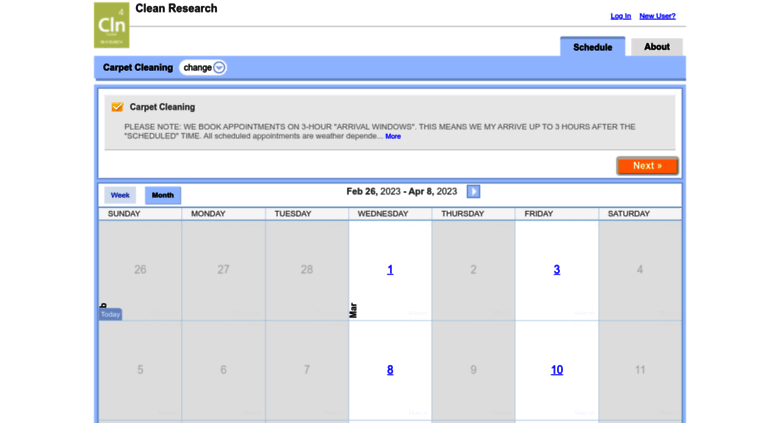Expand note with More link
The height and width of the screenshot is (423, 777).
(393, 136)
